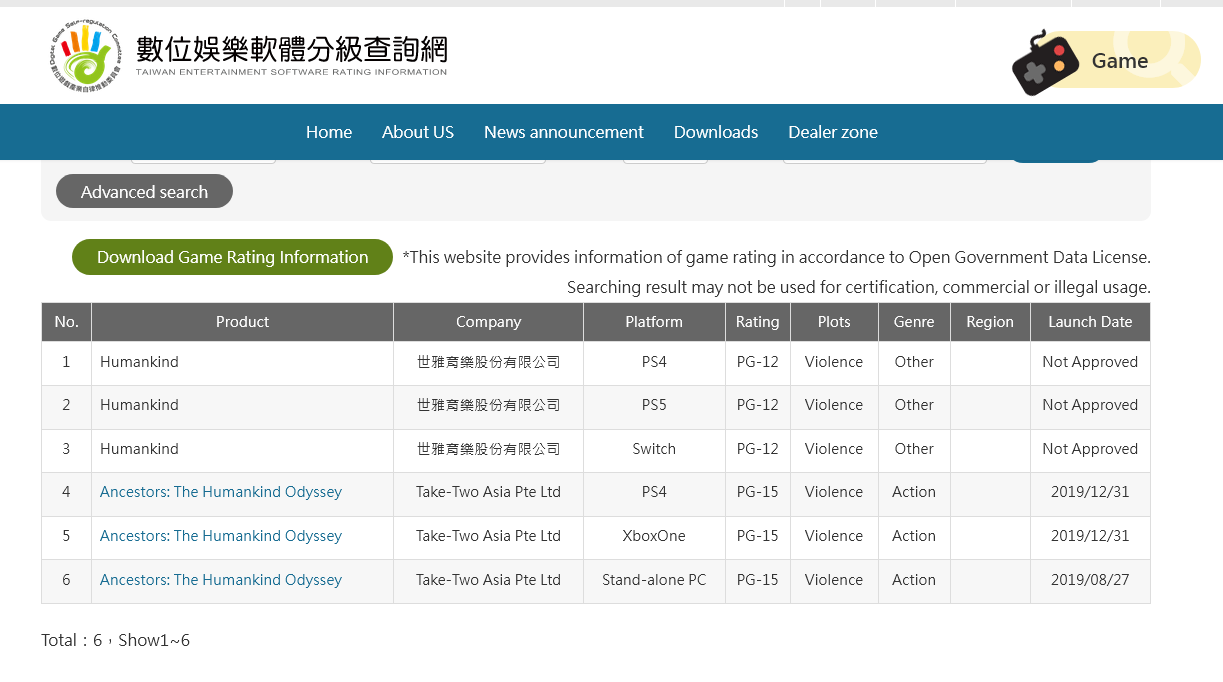Select the Humankind Switch row product cell
1223x682 pixels.
140,449
